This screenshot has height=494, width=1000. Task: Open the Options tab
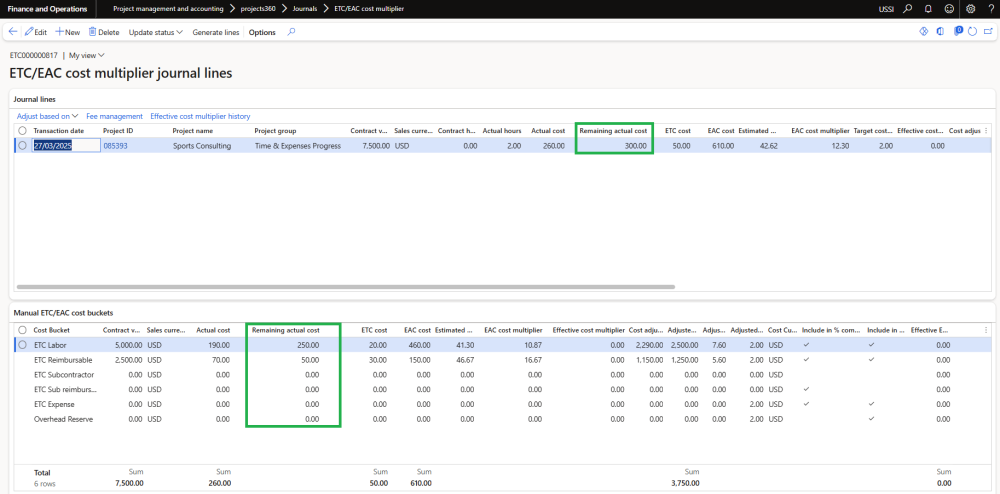262,32
